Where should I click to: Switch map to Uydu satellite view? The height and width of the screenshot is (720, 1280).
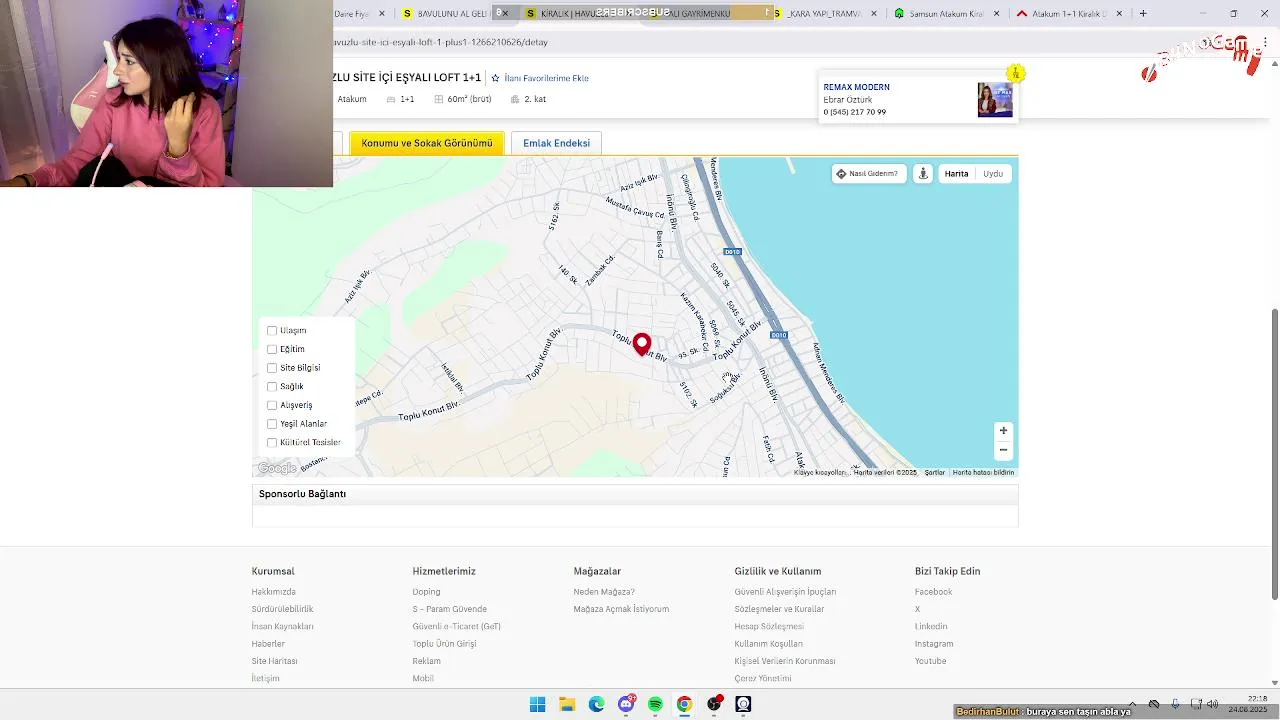[993, 173]
